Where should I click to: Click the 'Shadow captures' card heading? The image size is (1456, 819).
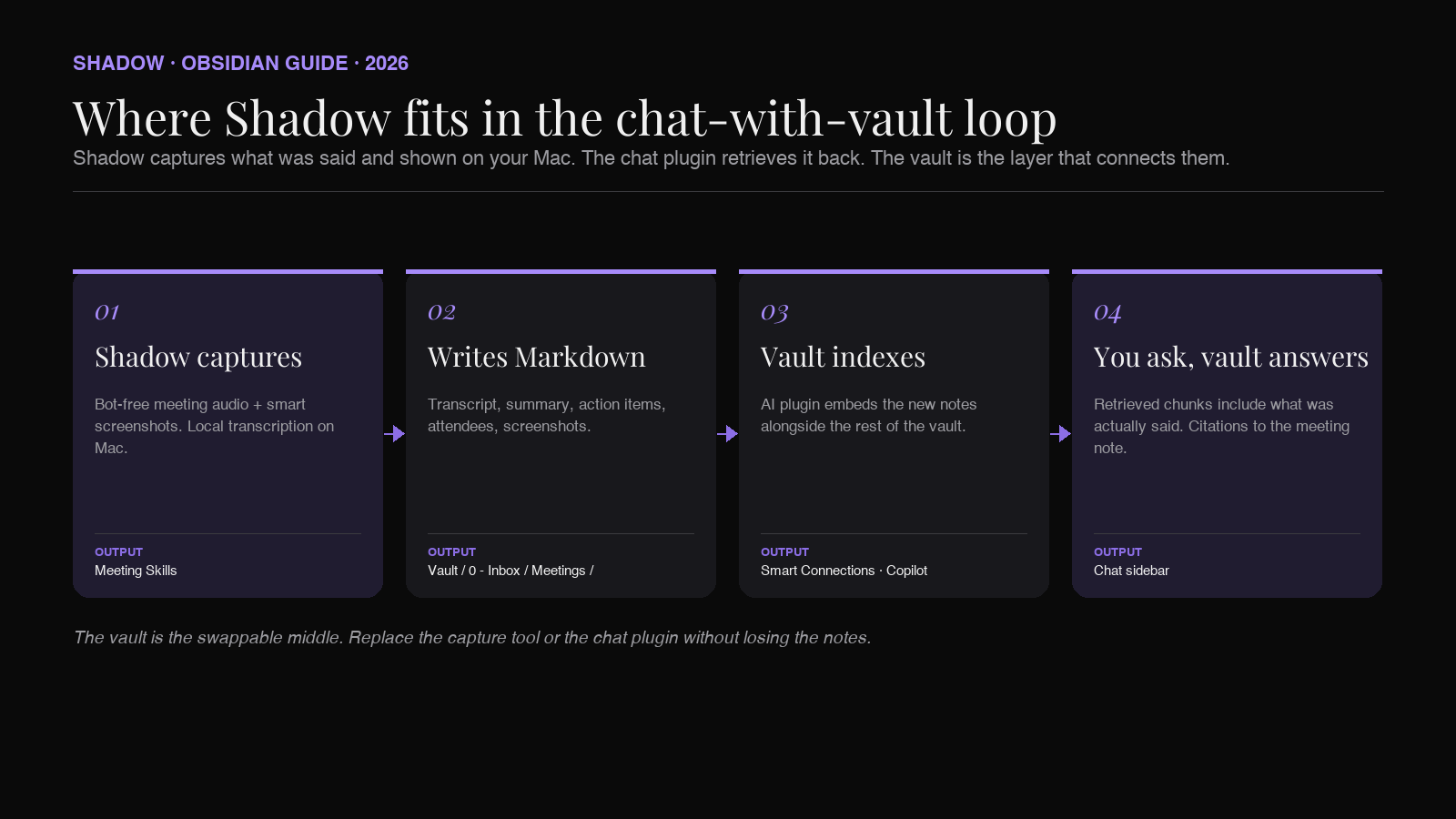[x=198, y=357]
